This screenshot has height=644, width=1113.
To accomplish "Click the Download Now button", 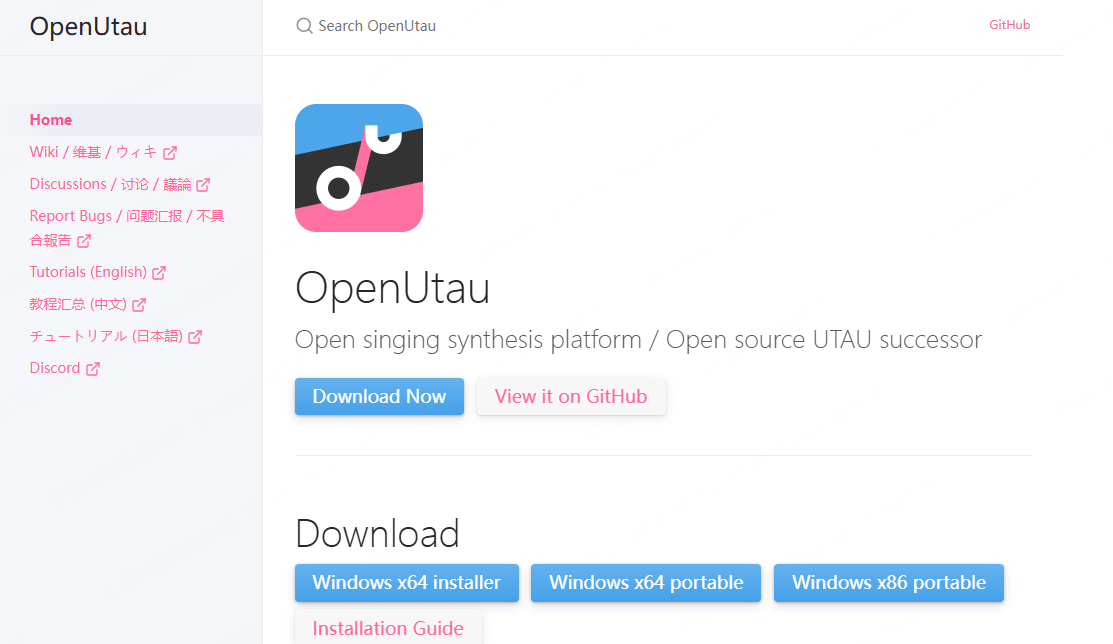I will tap(380, 396).
